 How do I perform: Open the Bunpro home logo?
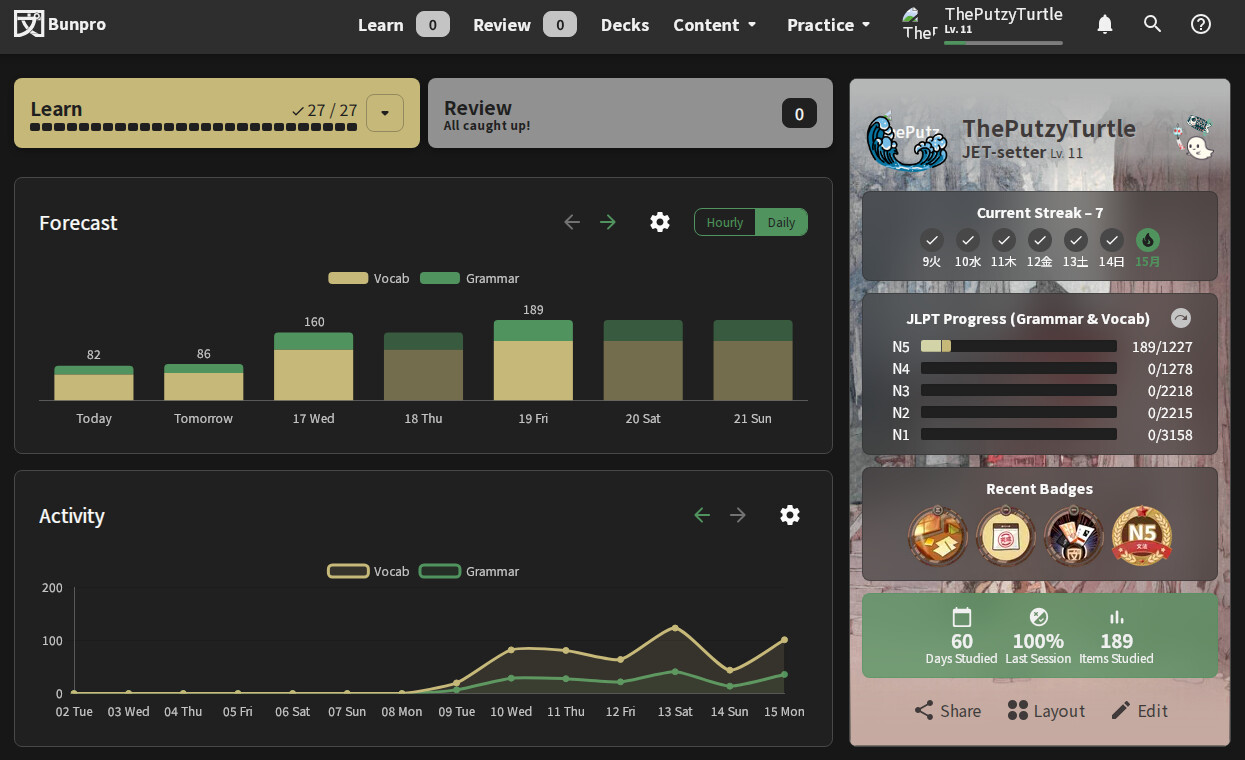point(60,24)
